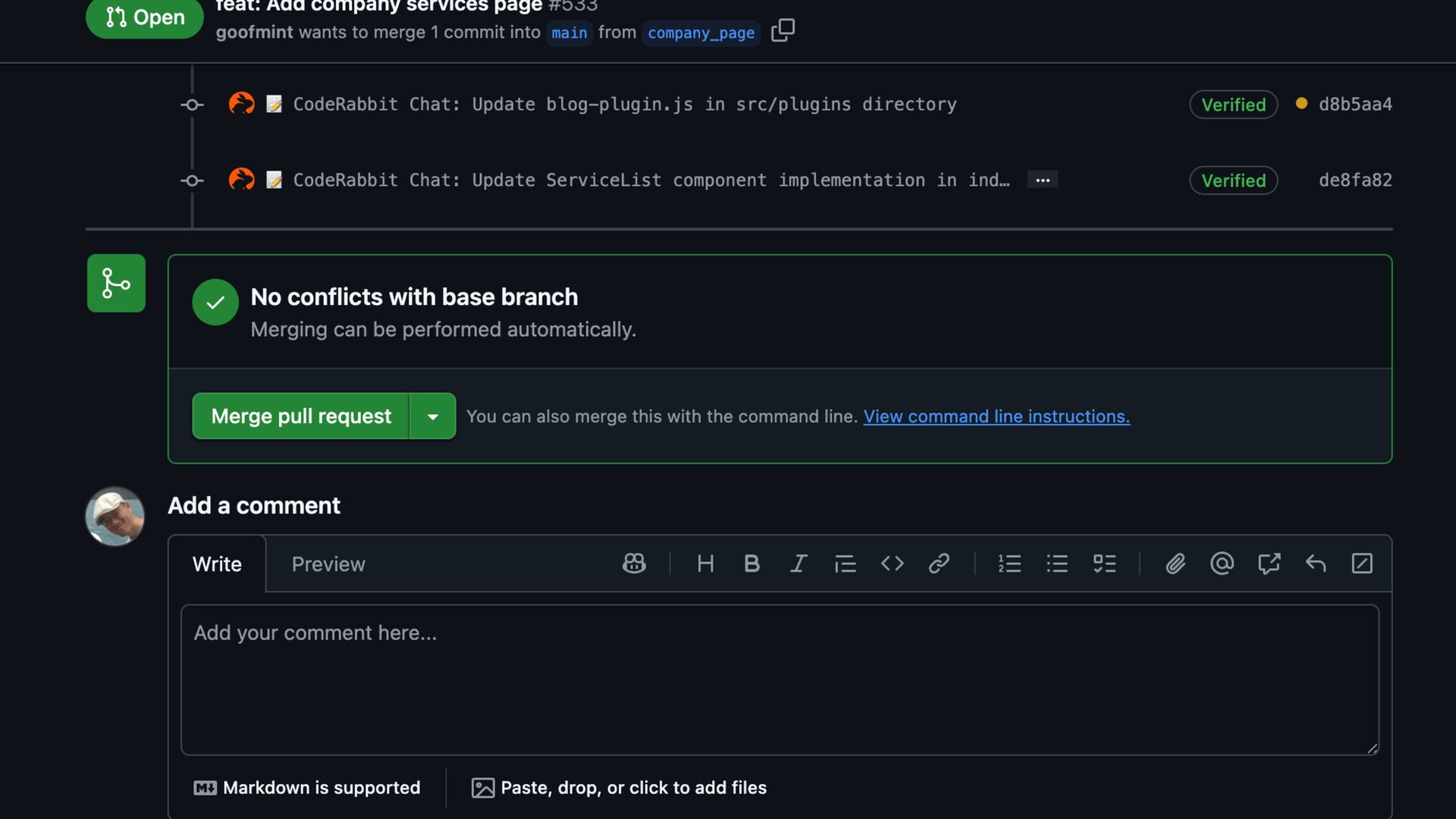Expand commit message ellipsis for de8fa82
1456x819 pixels.
[x=1043, y=180]
